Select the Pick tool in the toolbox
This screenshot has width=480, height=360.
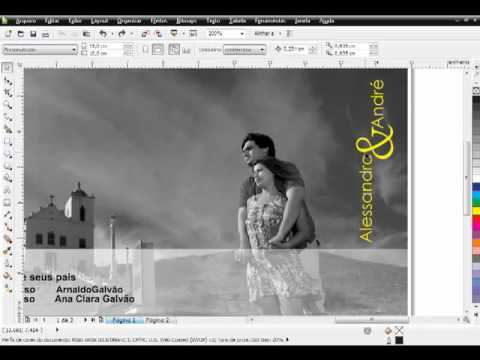(x=7, y=68)
